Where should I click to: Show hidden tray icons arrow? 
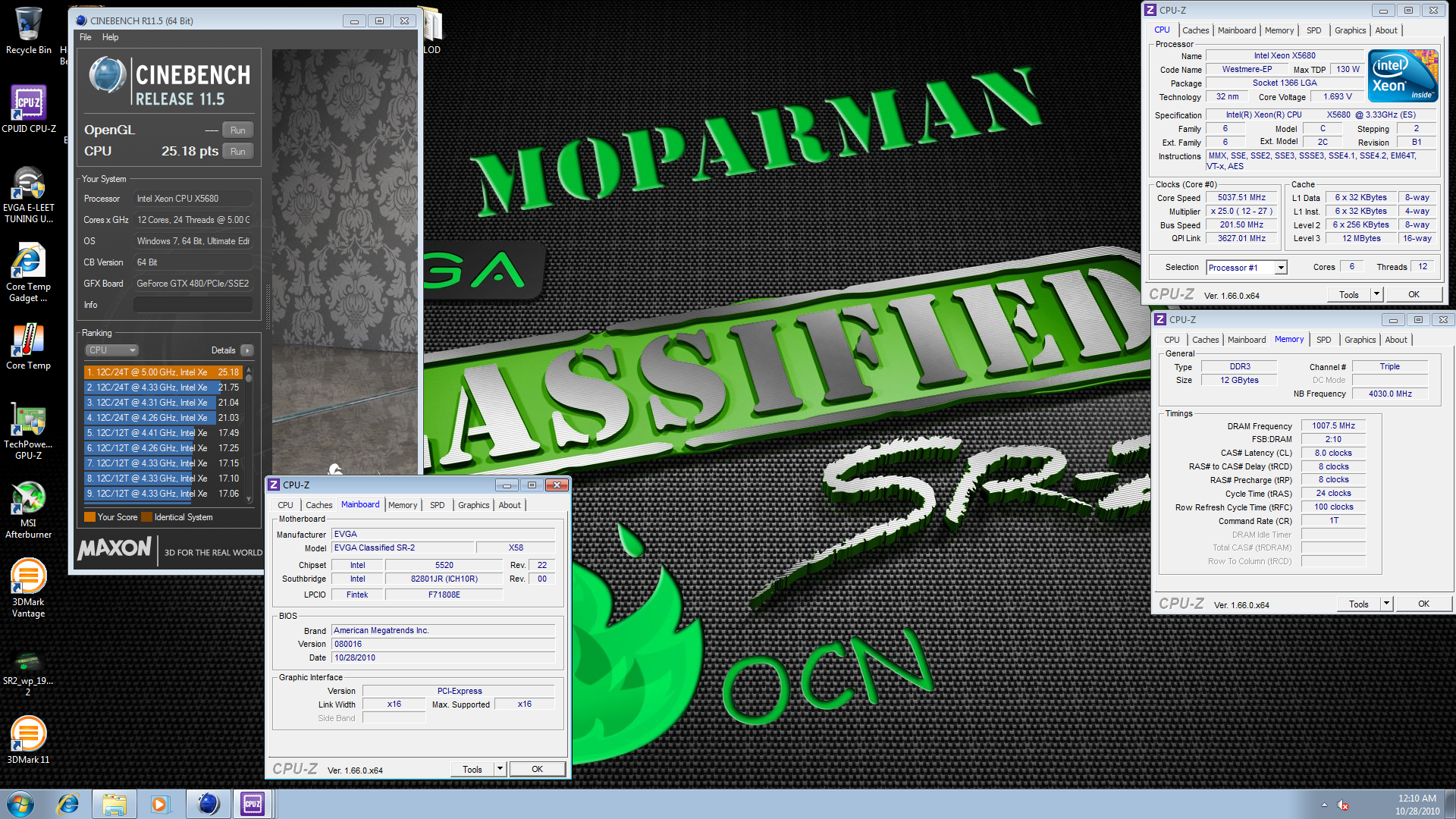pyautogui.click(x=1325, y=805)
